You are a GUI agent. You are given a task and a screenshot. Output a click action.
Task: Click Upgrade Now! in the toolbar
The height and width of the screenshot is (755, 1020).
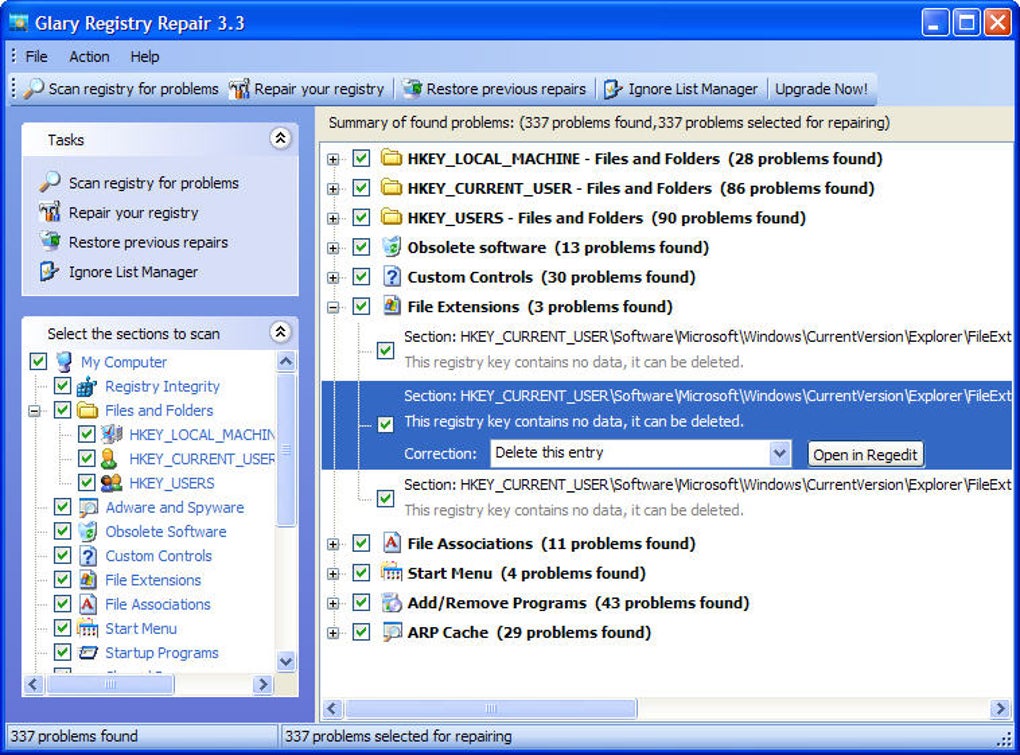[821, 88]
